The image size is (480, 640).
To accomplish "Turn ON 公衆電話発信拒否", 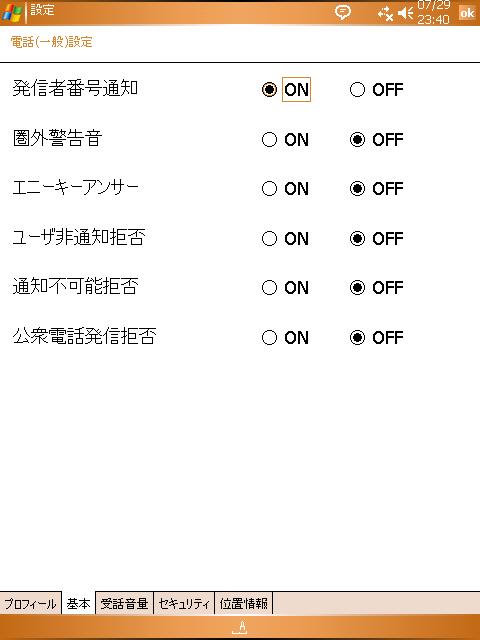I will point(285,338).
